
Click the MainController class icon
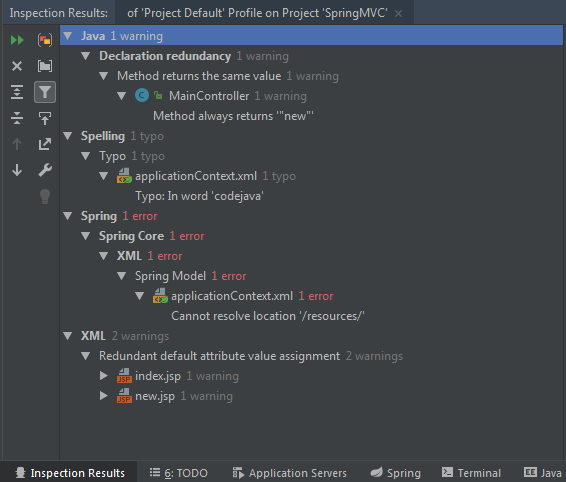(142, 96)
